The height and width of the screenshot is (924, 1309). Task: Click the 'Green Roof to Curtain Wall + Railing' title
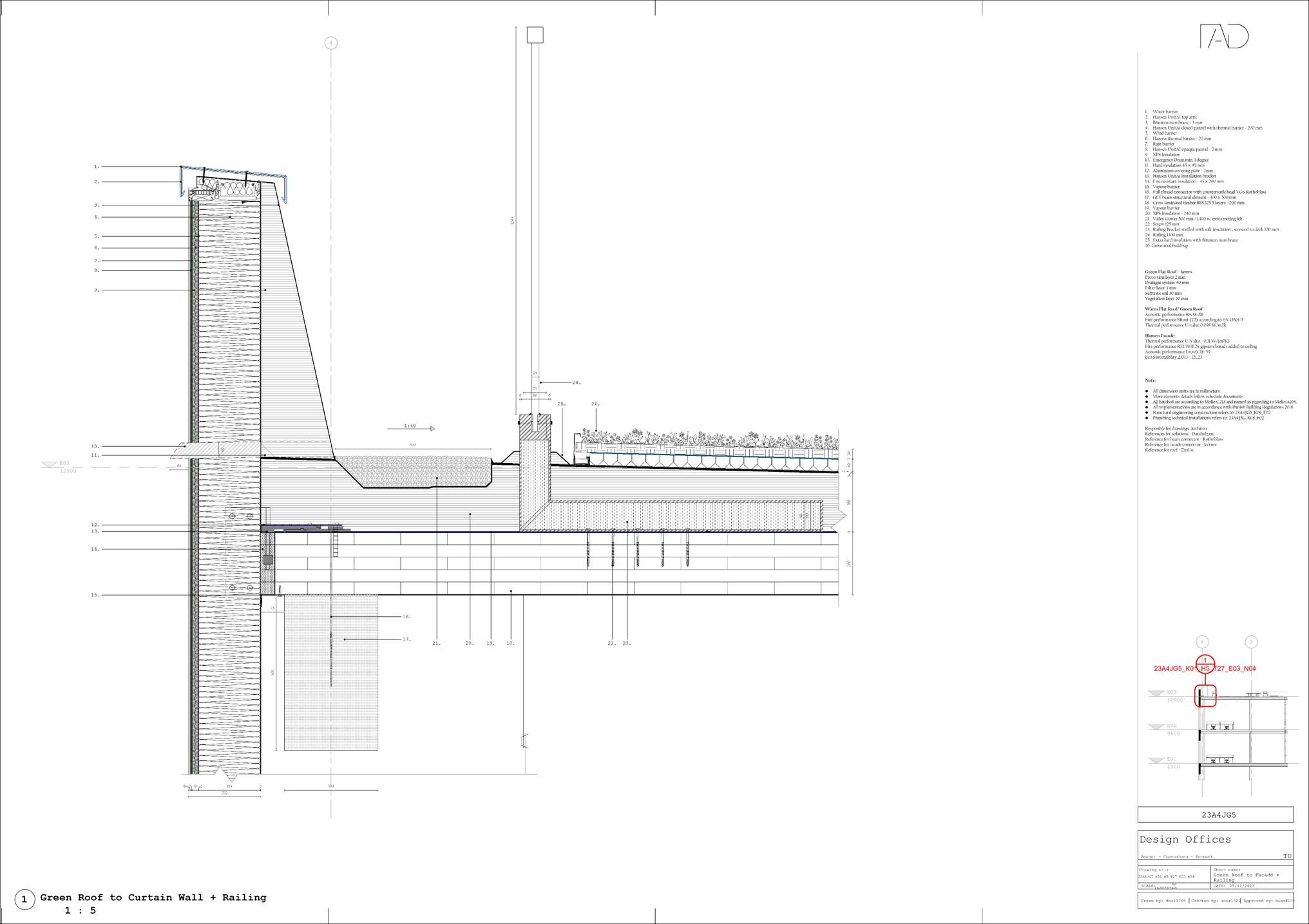153,898
